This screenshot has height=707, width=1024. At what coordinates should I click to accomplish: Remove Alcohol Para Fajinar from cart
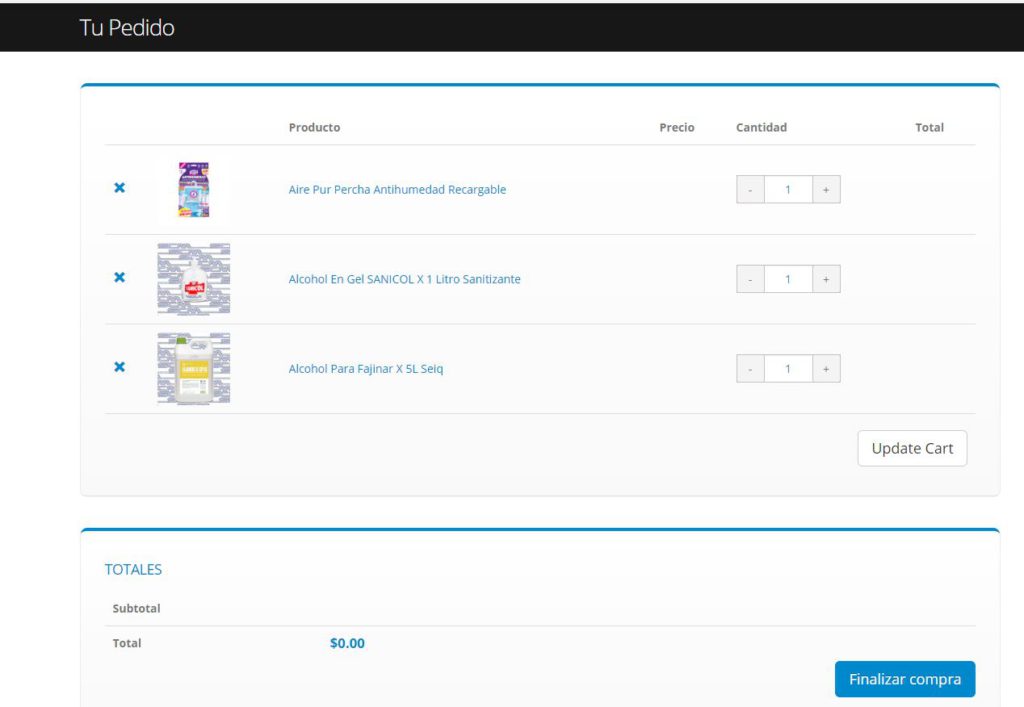point(120,367)
